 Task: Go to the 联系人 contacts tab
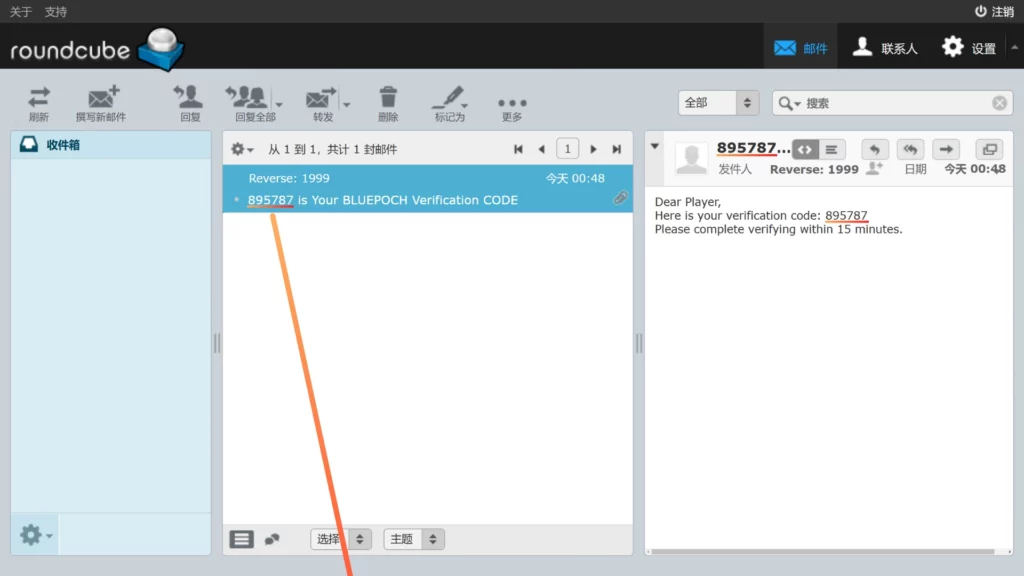tap(884, 47)
